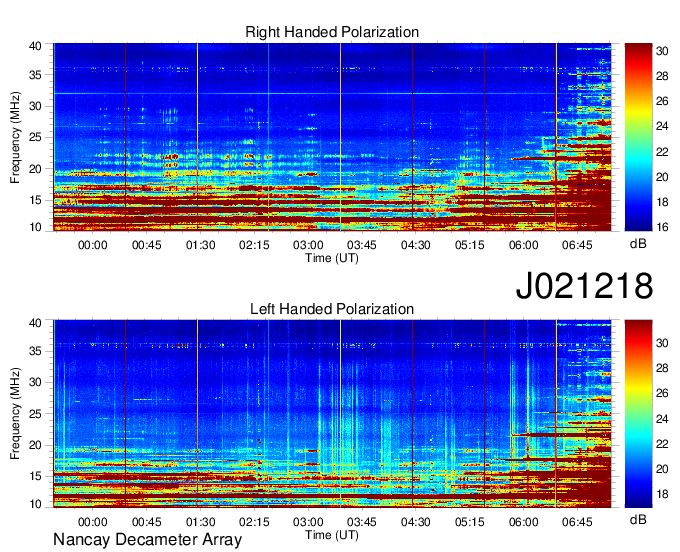Viewport: 680px width, 552px height.
Task: Click "Frequency (MHz)" label of the upper plot
Action: (15, 137)
